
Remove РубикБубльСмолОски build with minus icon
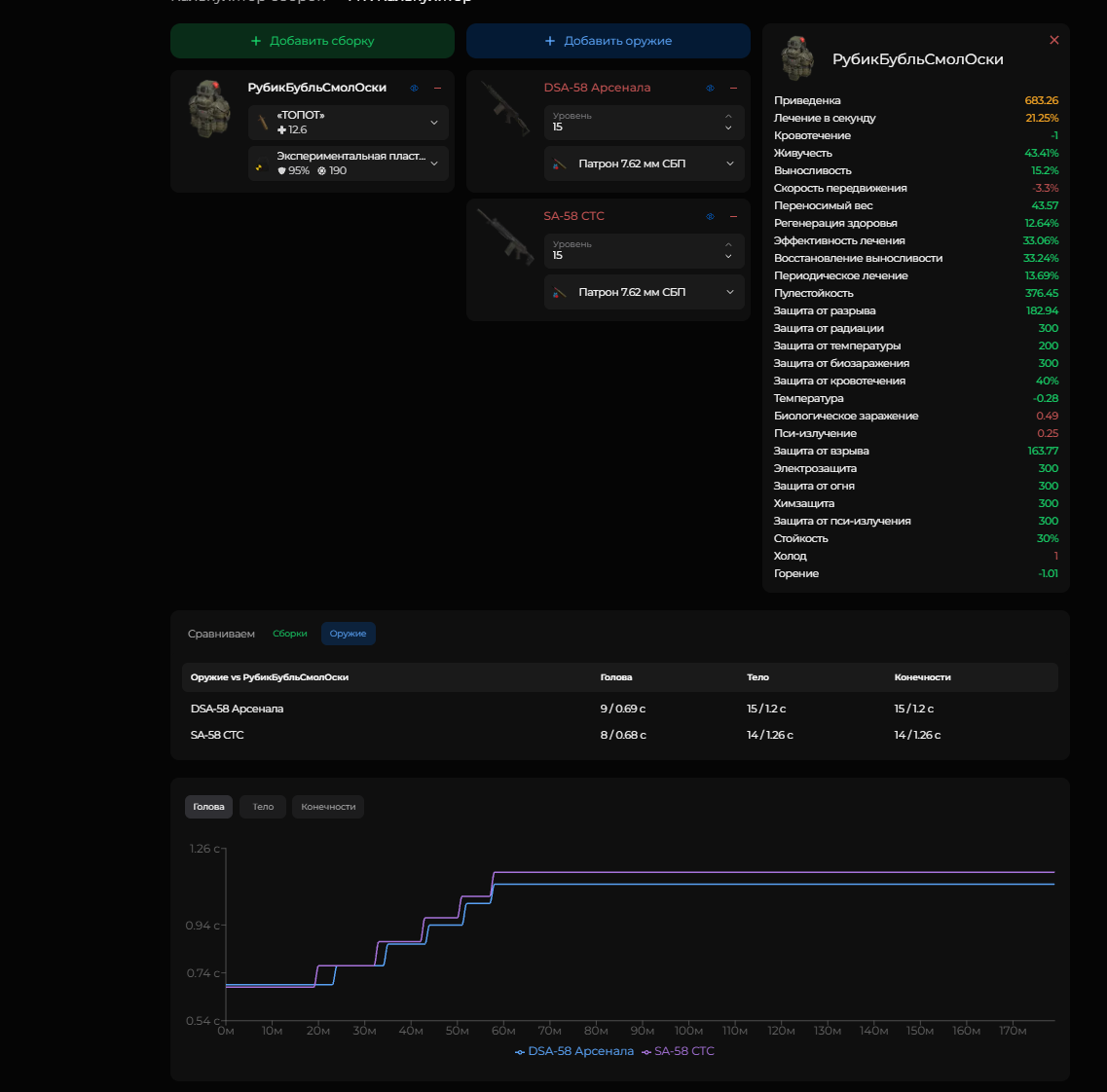[438, 89]
